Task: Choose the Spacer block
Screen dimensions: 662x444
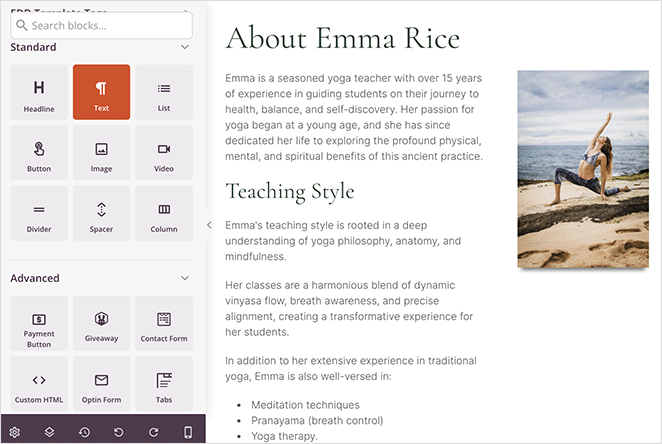Action: (x=101, y=214)
